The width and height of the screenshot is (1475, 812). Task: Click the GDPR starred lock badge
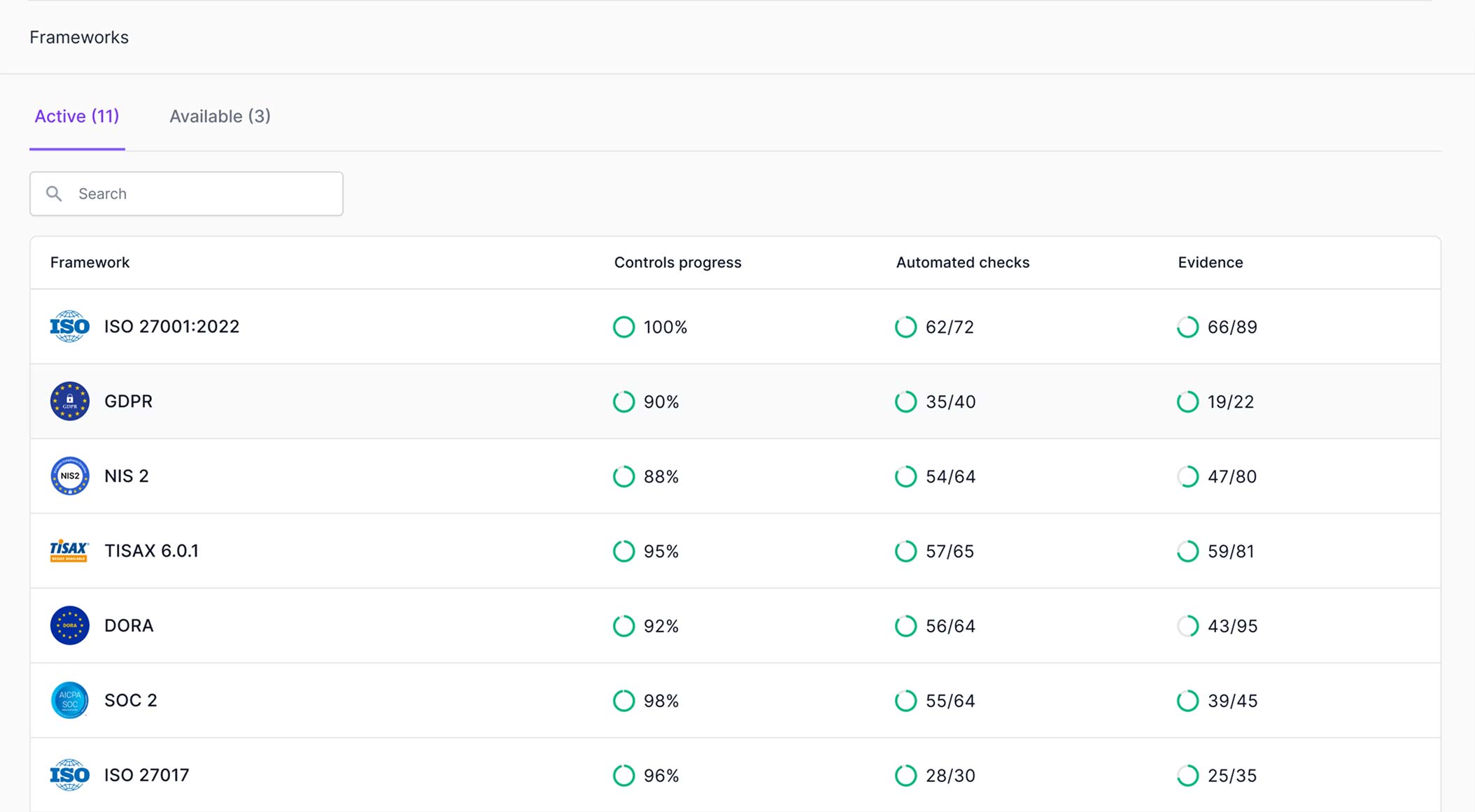[69, 401]
